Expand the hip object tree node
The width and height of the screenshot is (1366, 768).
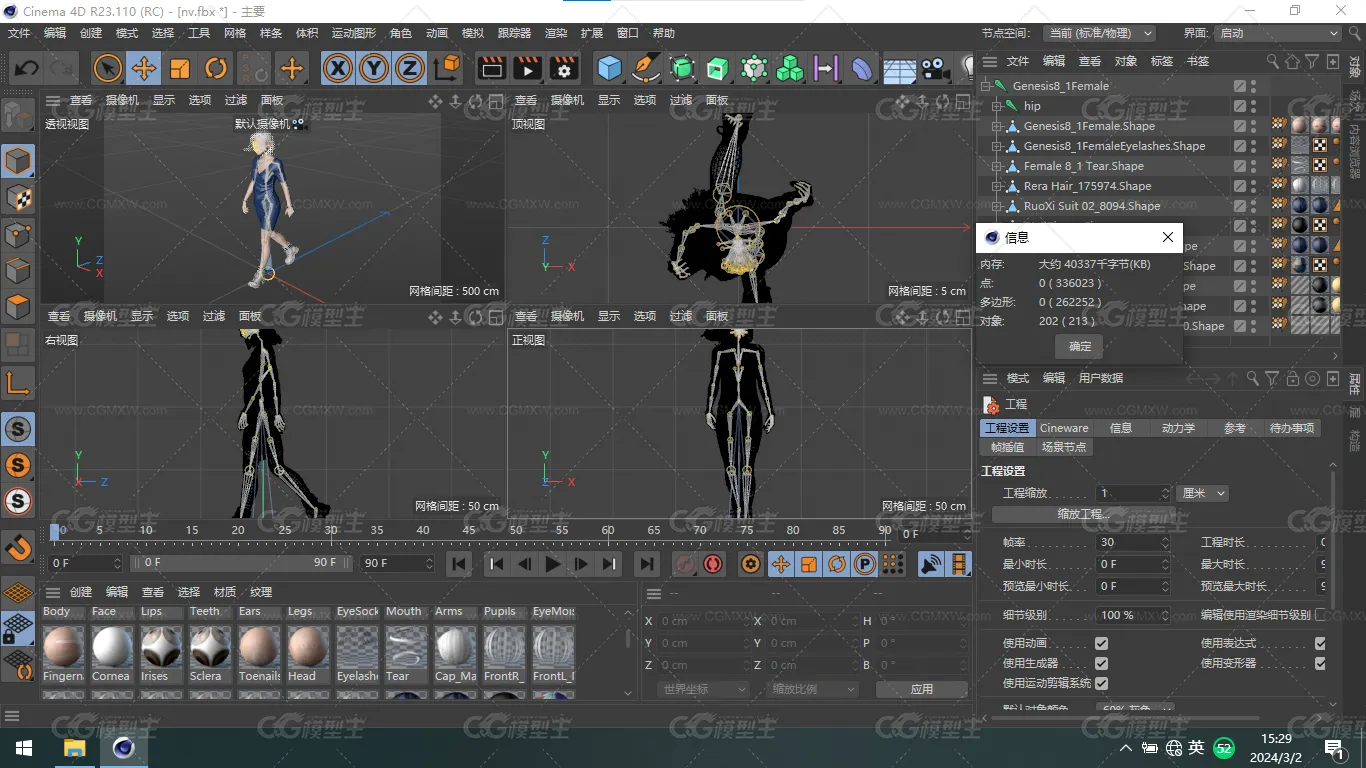tap(996, 106)
